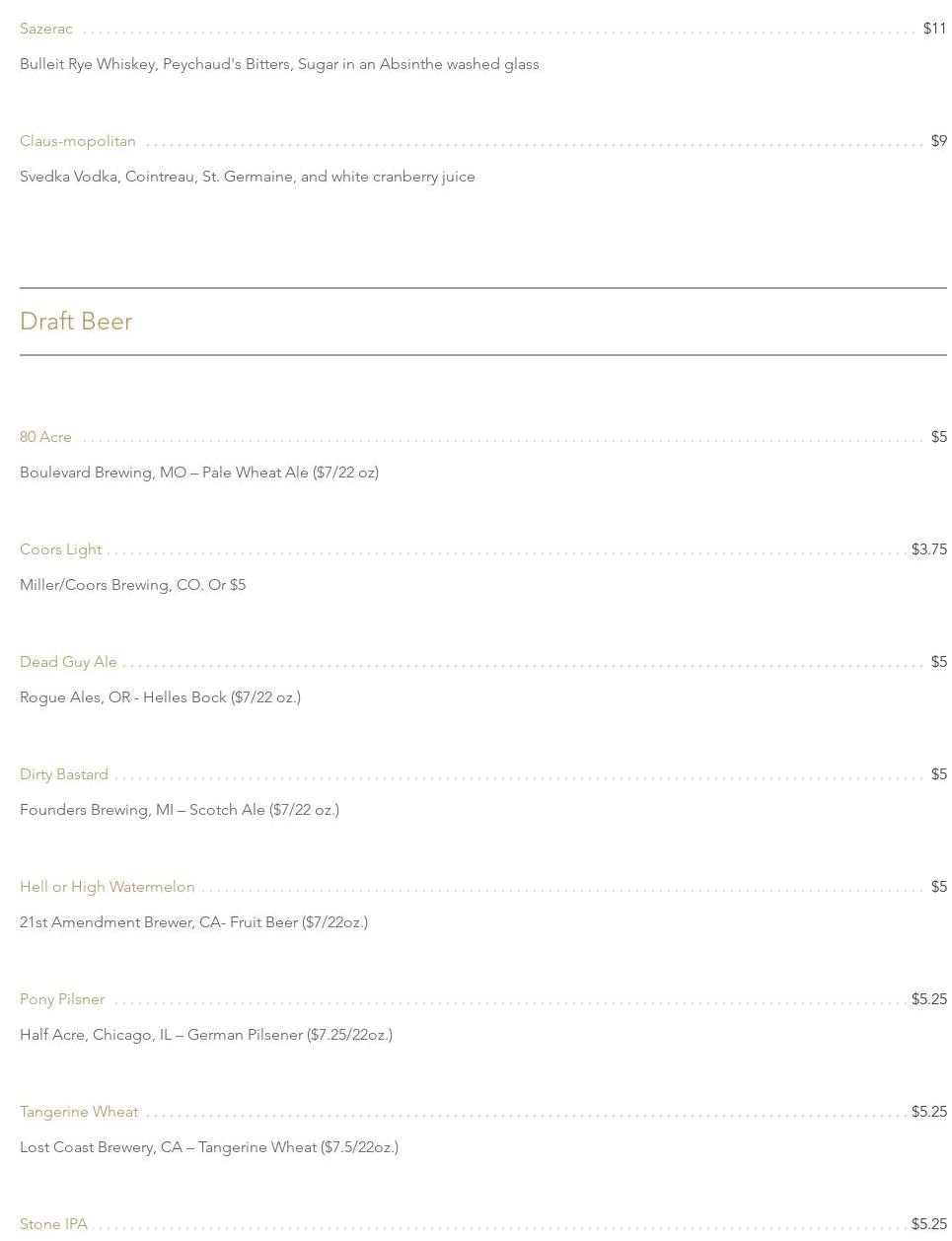The image size is (952, 1241).
Task: Click the $9 Claus-mopolitan price
Action: pyautogui.click(x=938, y=141)
